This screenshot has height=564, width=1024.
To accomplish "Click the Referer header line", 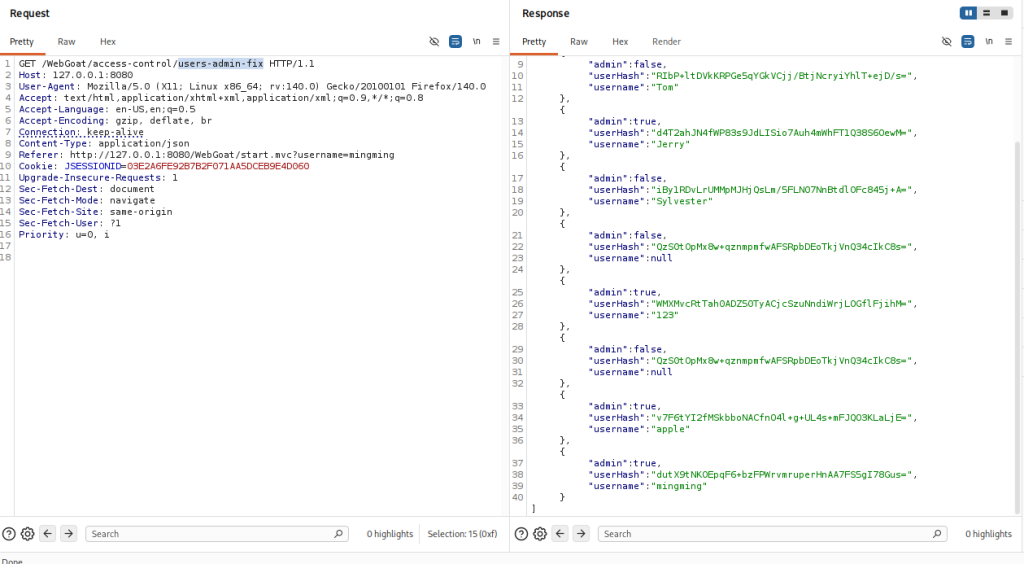I will [206, 155].
